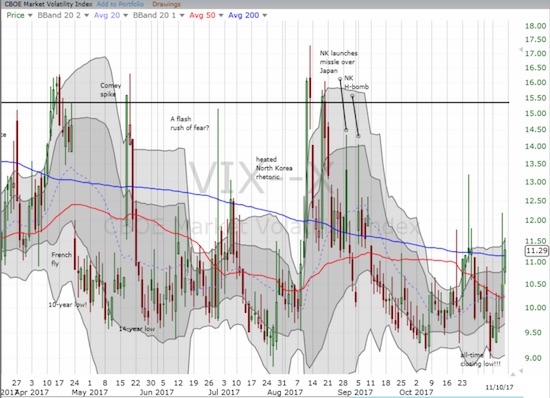Select the horizontal line drawing near 15.50
Screen dimensions: 550x398
[x=255, y=102]
